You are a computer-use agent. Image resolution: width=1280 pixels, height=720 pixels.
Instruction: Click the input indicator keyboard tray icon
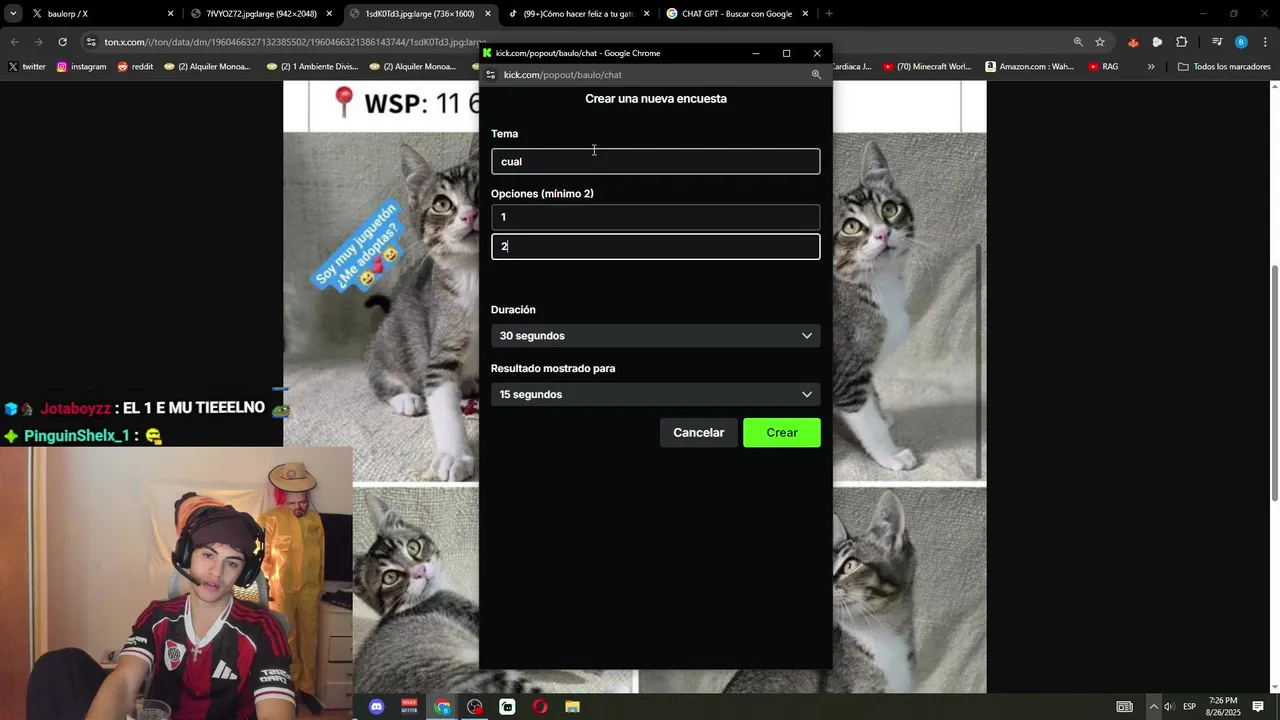pyautogui.click(x=1125, y=707)
